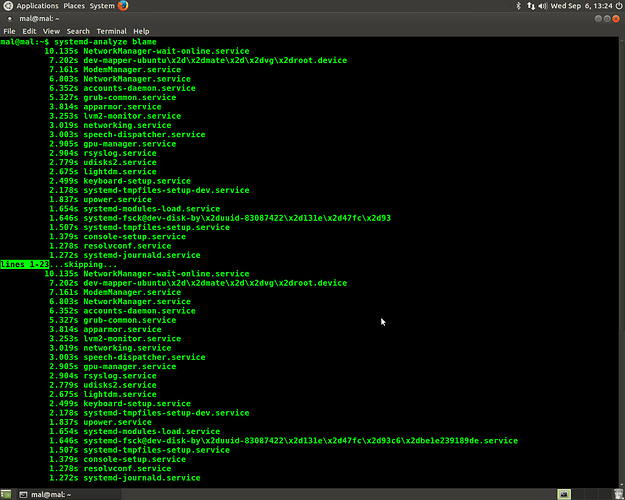Image resolution: width=625 pixels, height=500 pixels.
Task: Open the System menu
Action: 102,6
